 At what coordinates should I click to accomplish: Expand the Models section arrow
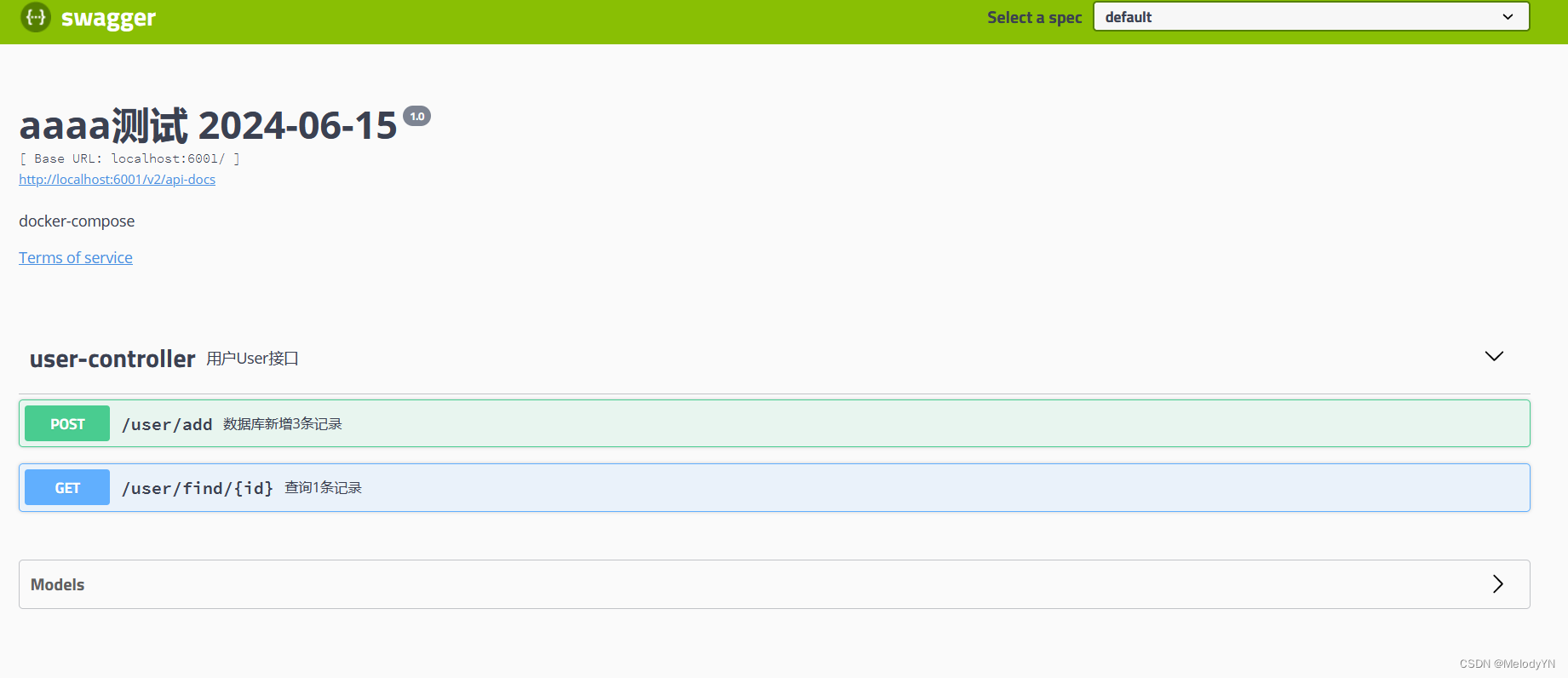click(x=1498, y=583)
